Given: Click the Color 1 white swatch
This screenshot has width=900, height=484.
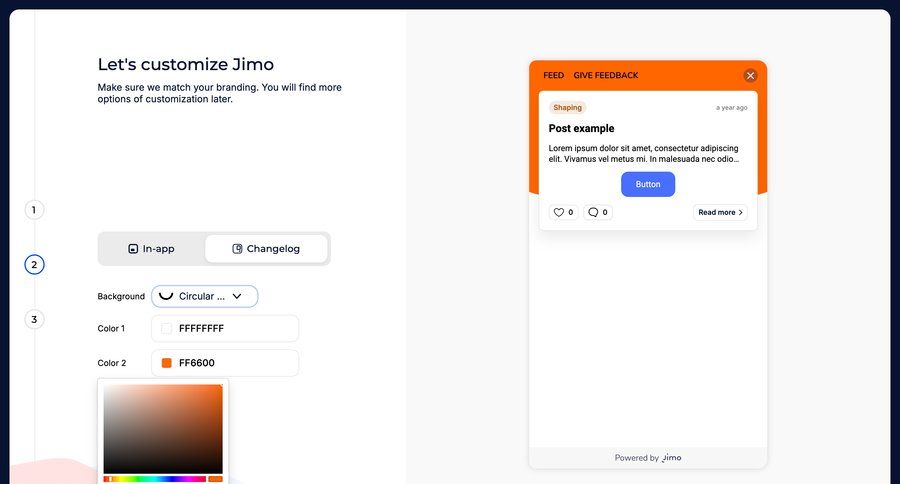Looking at the screenshot, I should point(166,328).
